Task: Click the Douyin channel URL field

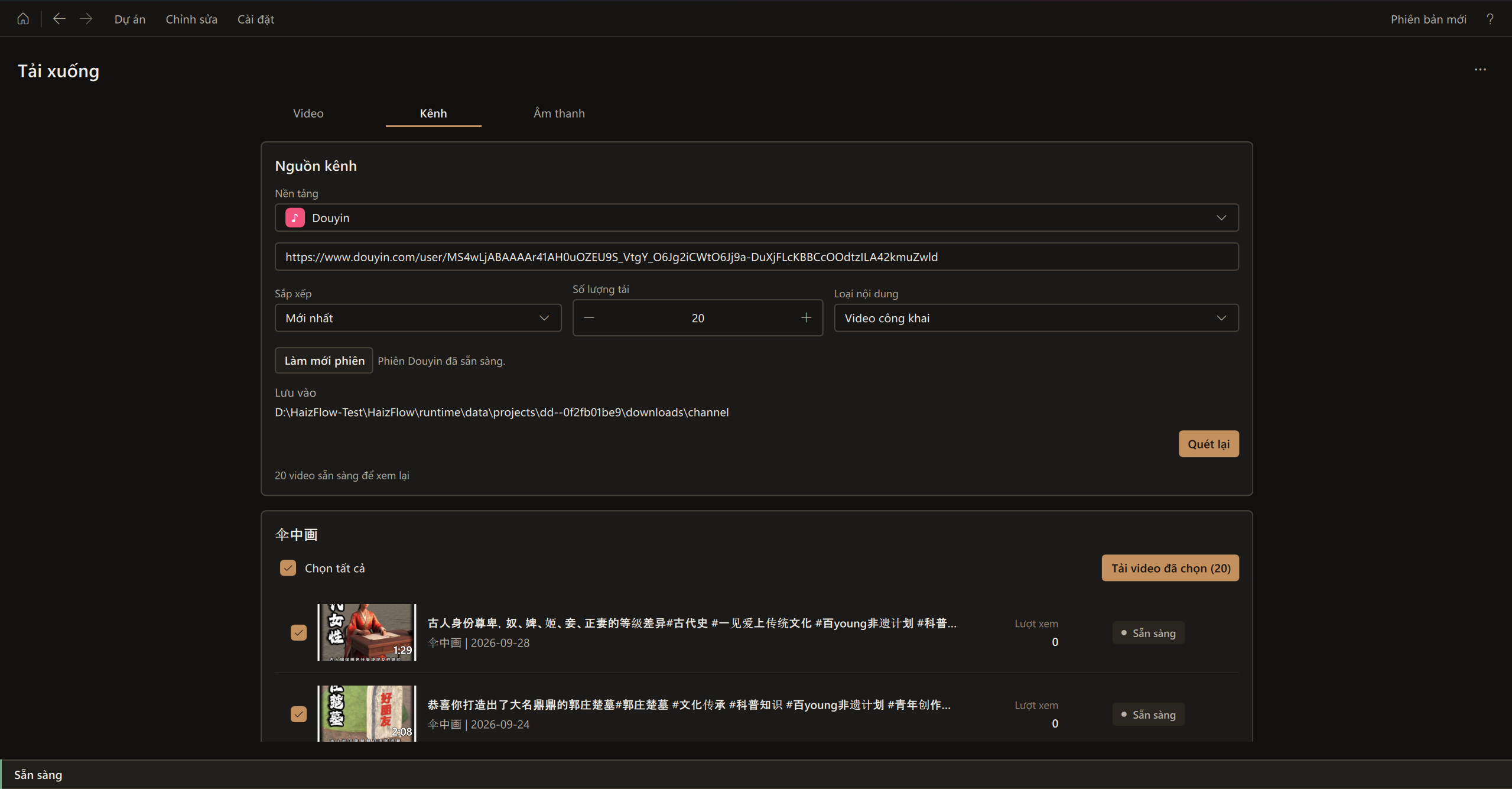Action: [x=757, y=256]
